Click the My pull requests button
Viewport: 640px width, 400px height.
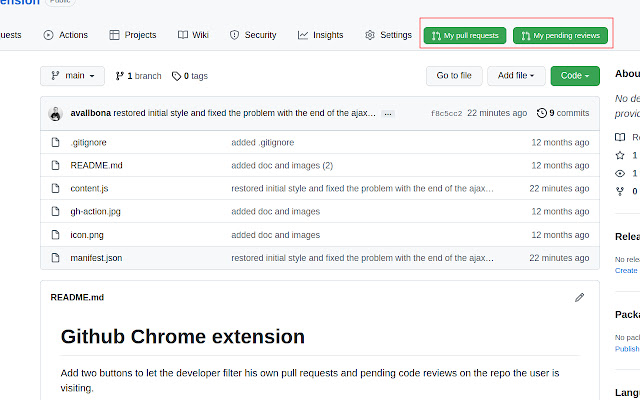(465, 36)
